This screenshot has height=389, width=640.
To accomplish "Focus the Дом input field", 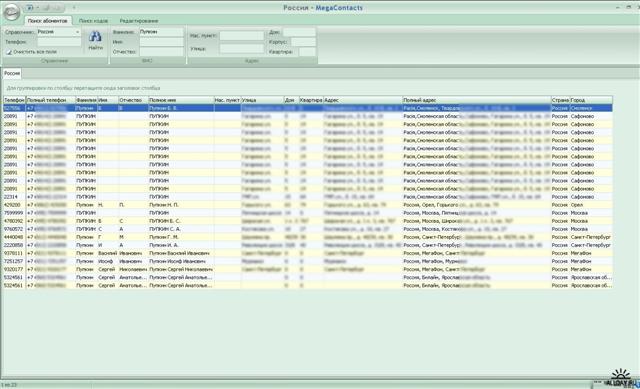I will tap(299, 32).
